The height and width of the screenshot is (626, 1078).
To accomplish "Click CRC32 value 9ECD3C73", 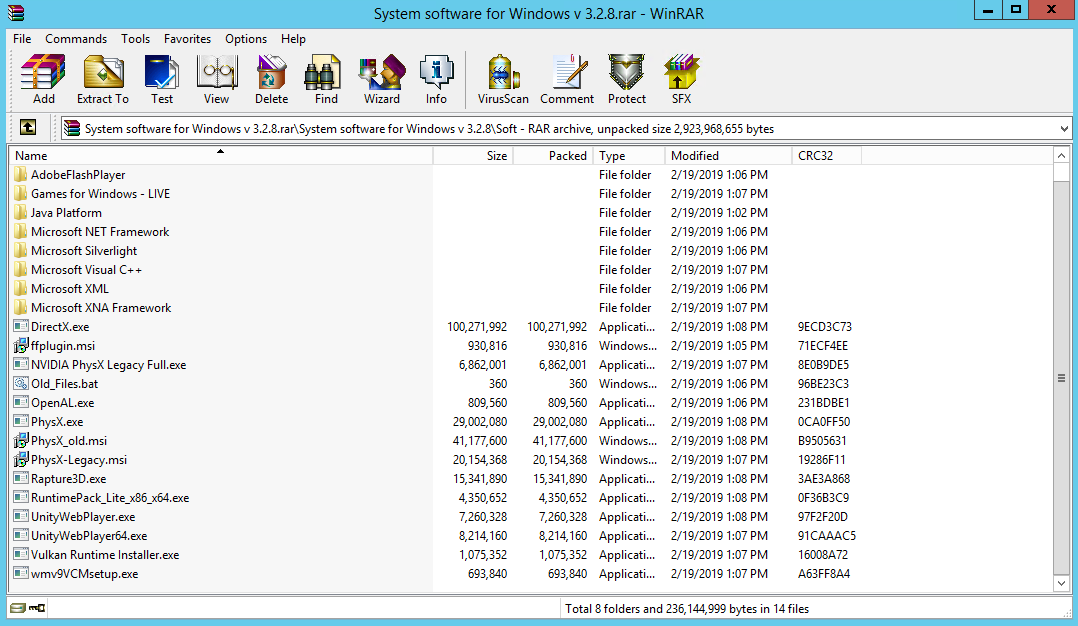I will click(824, 326).
